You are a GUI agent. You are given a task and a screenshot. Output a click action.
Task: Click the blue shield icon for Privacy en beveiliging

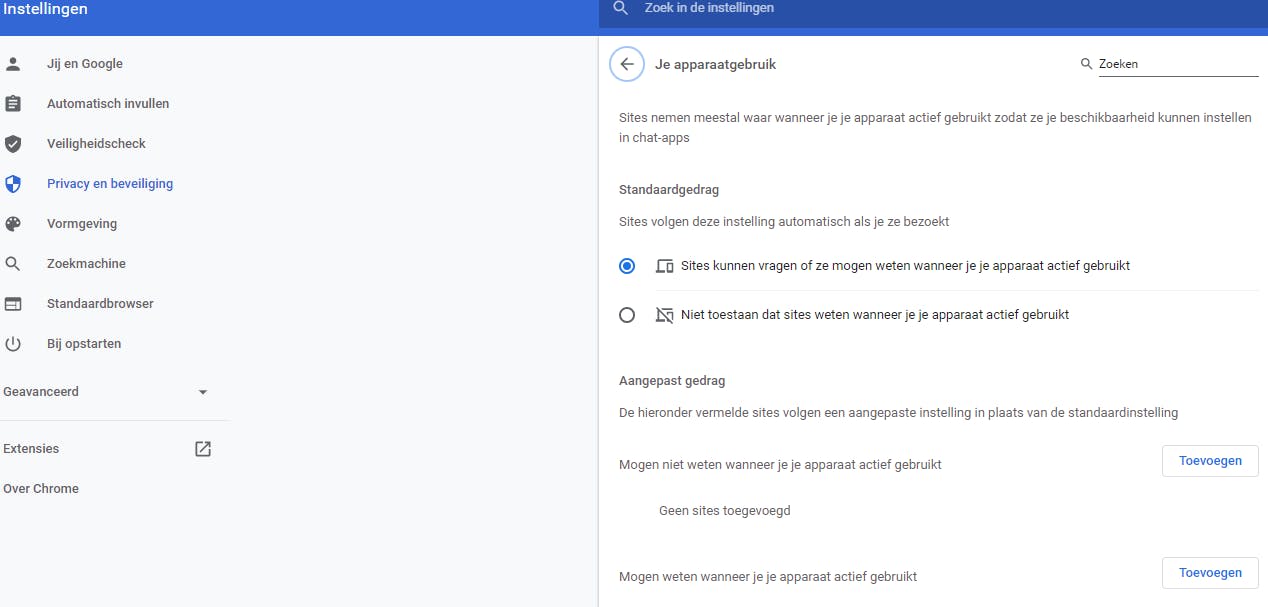tap(13, 184)
